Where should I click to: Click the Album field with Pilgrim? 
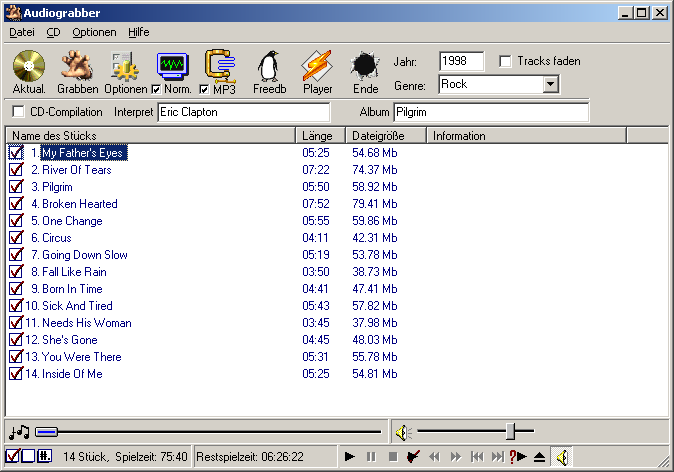click(491, 112)
